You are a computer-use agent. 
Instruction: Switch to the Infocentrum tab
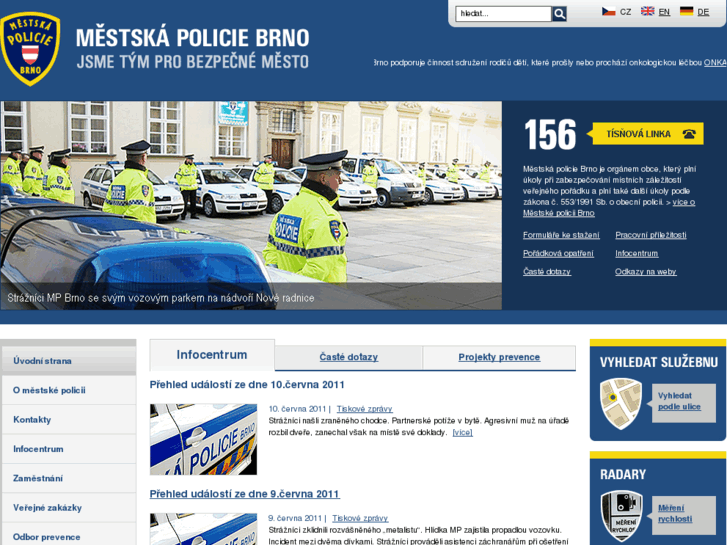[x=212, y=355]
